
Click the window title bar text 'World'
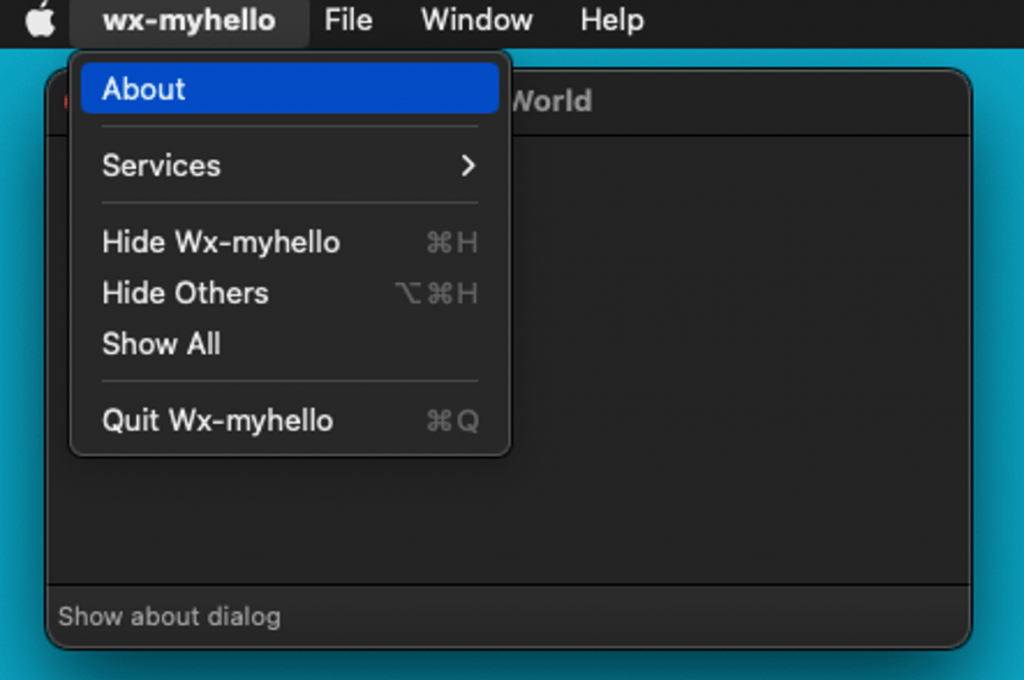point(552,101)
